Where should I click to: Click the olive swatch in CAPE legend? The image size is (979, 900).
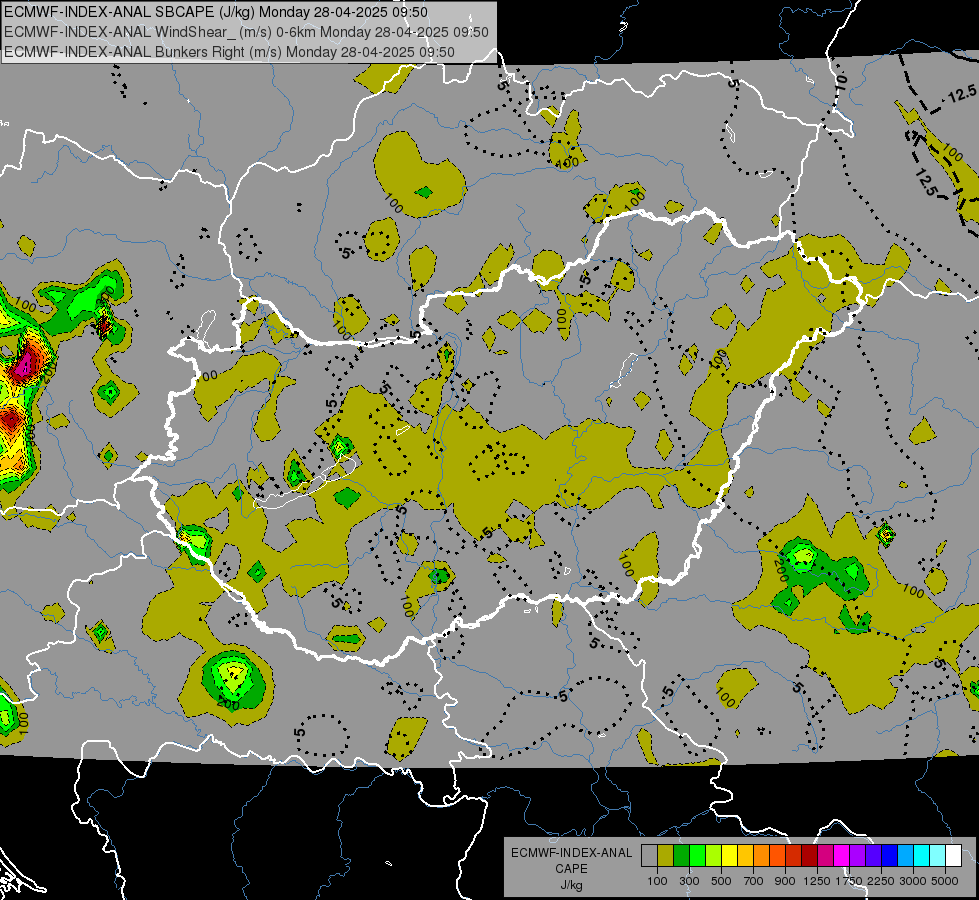tap(666, 855)
